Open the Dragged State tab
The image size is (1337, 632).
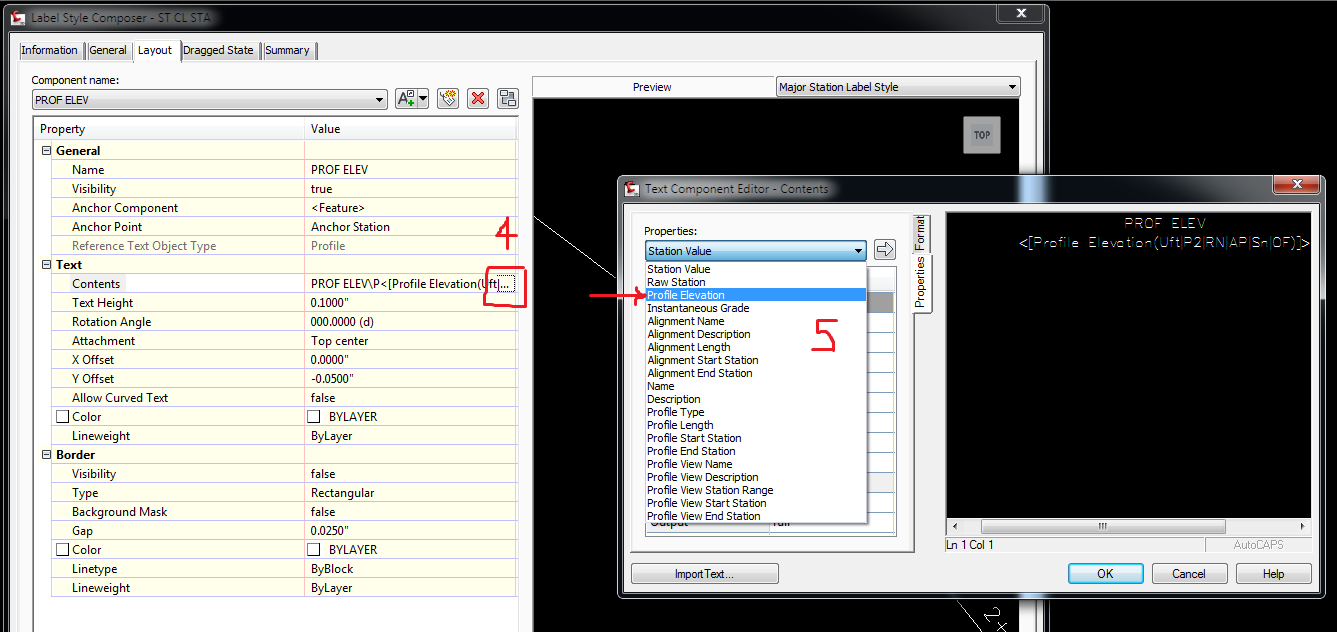tap(218, 50)
